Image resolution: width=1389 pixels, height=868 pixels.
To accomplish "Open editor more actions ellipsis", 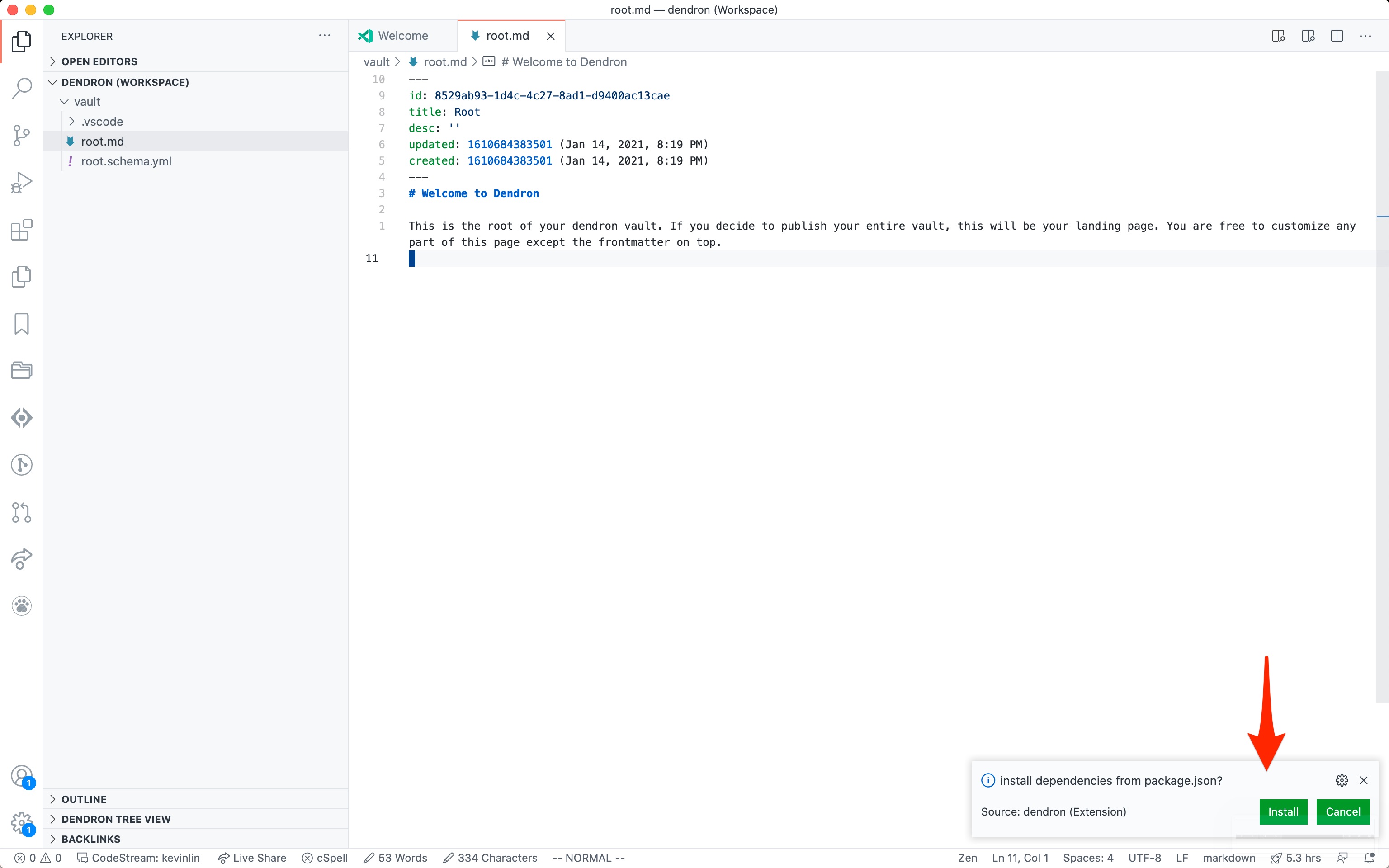I will [x=1365, y=36].
